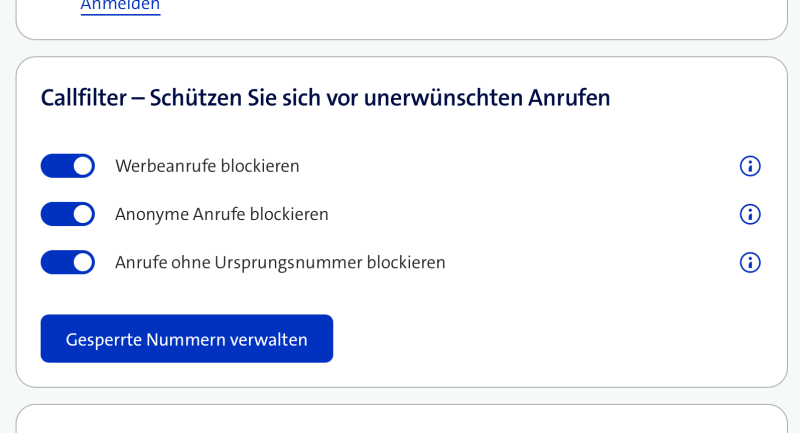Switch off blocking of advertising calls
This screenshot has height=433, width=800.
[x=68, y=166]
